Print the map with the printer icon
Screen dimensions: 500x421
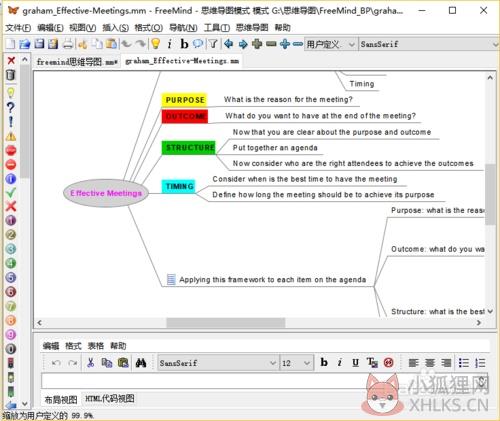pyautogui.click(x=68, y=44)
